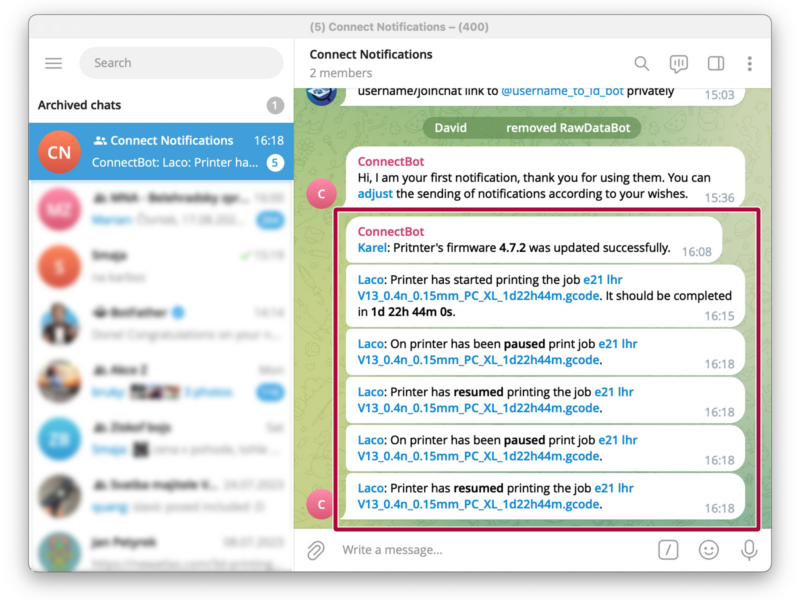Click the Connect Notifications avatar in the sidebar
Image resolution: width=800 pixels, height=600 pixels.
[x=58, y=151]
